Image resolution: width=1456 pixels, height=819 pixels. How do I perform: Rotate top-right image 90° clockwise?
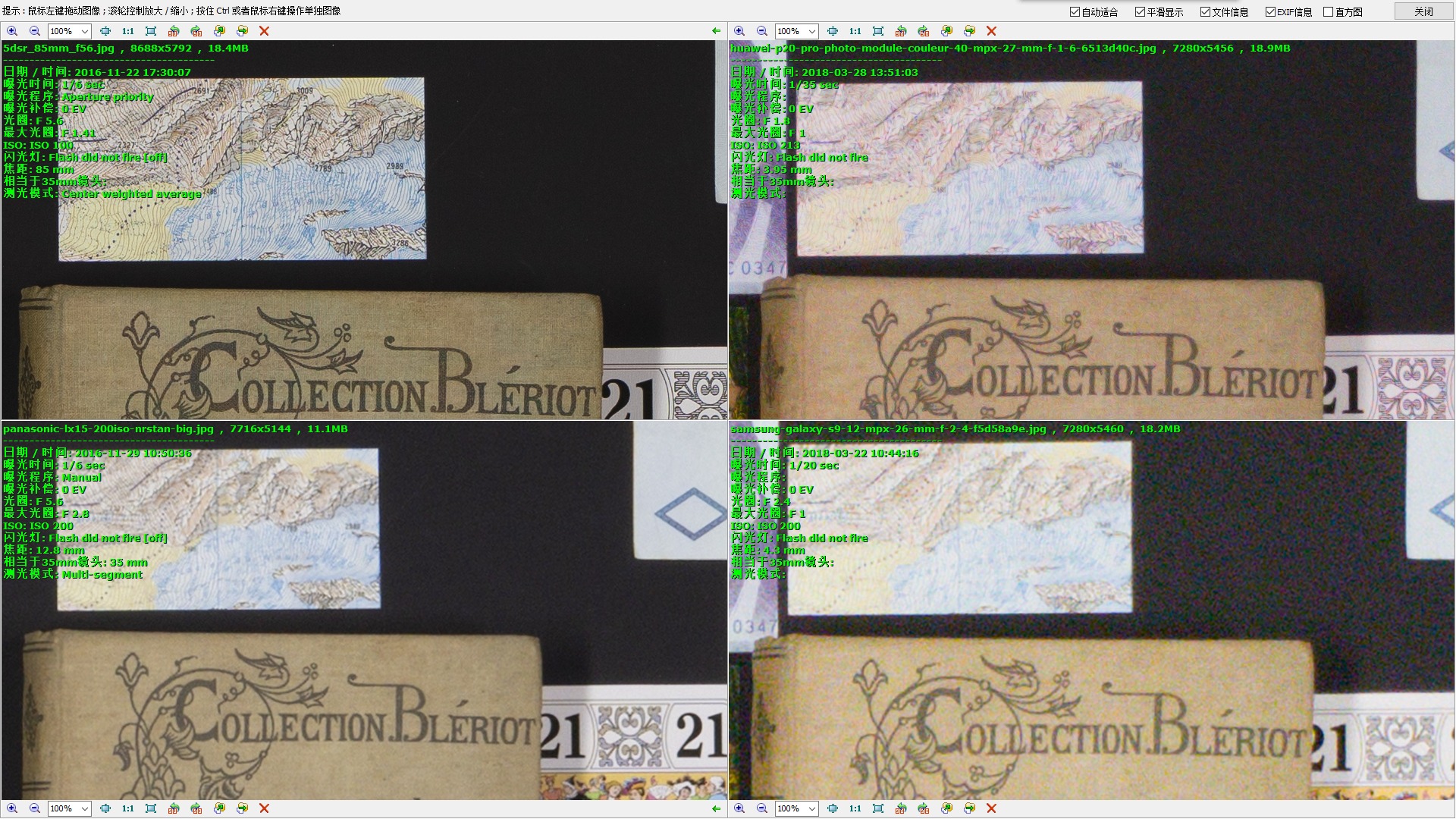coord(924,31)
